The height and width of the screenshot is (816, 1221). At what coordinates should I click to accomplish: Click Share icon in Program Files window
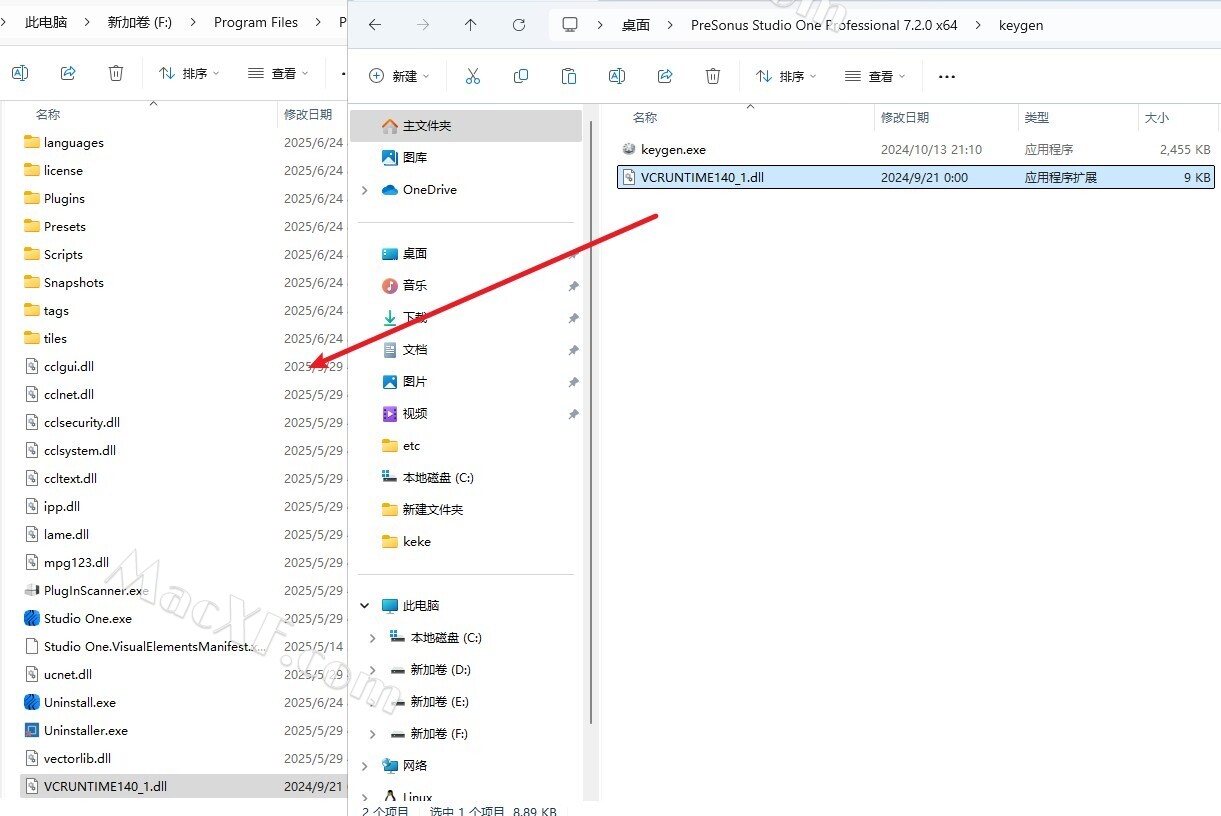[x=68, y=73]
